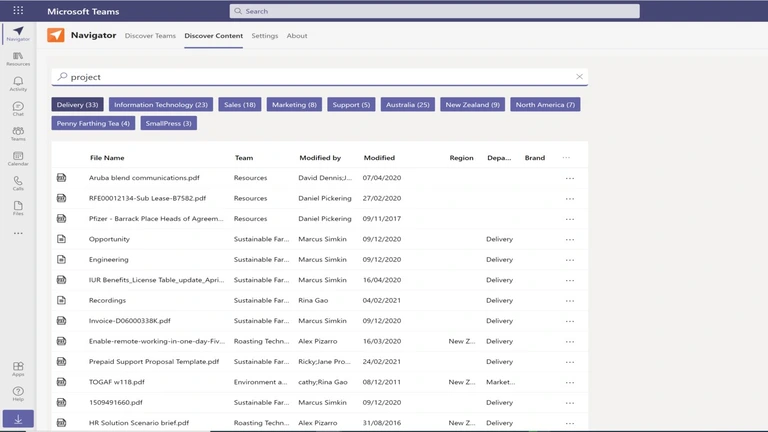Open TOGAF w118.pdf file link

pyautogui.click(x=116, y=382)
